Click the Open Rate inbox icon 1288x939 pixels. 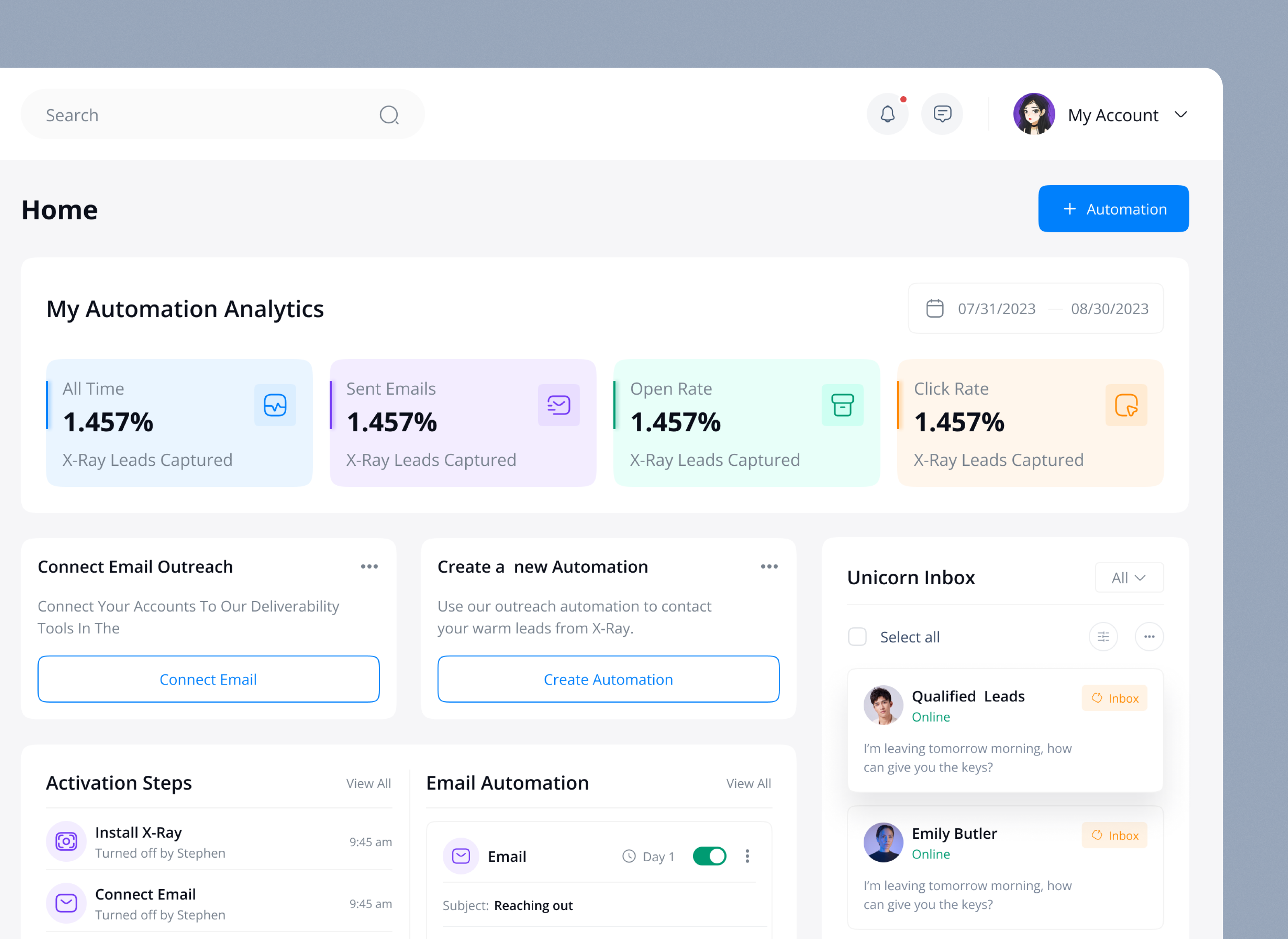coord(842,405)
